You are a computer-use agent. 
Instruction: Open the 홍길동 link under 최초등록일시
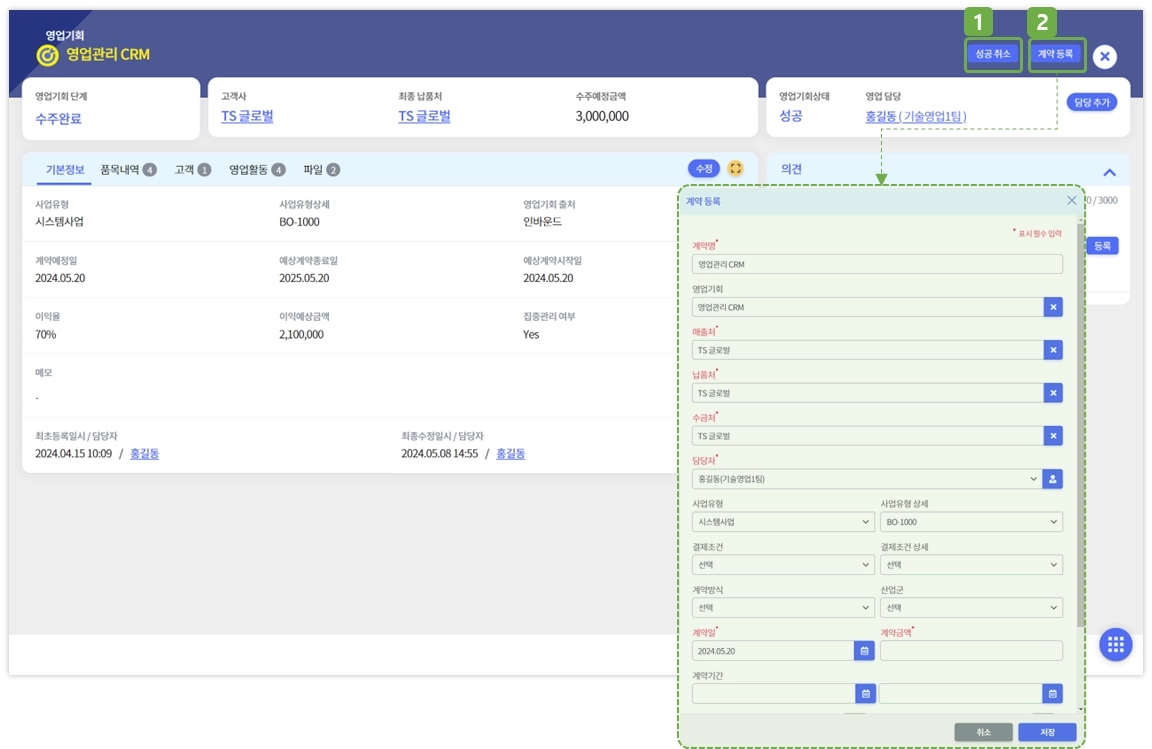(145, 454)
